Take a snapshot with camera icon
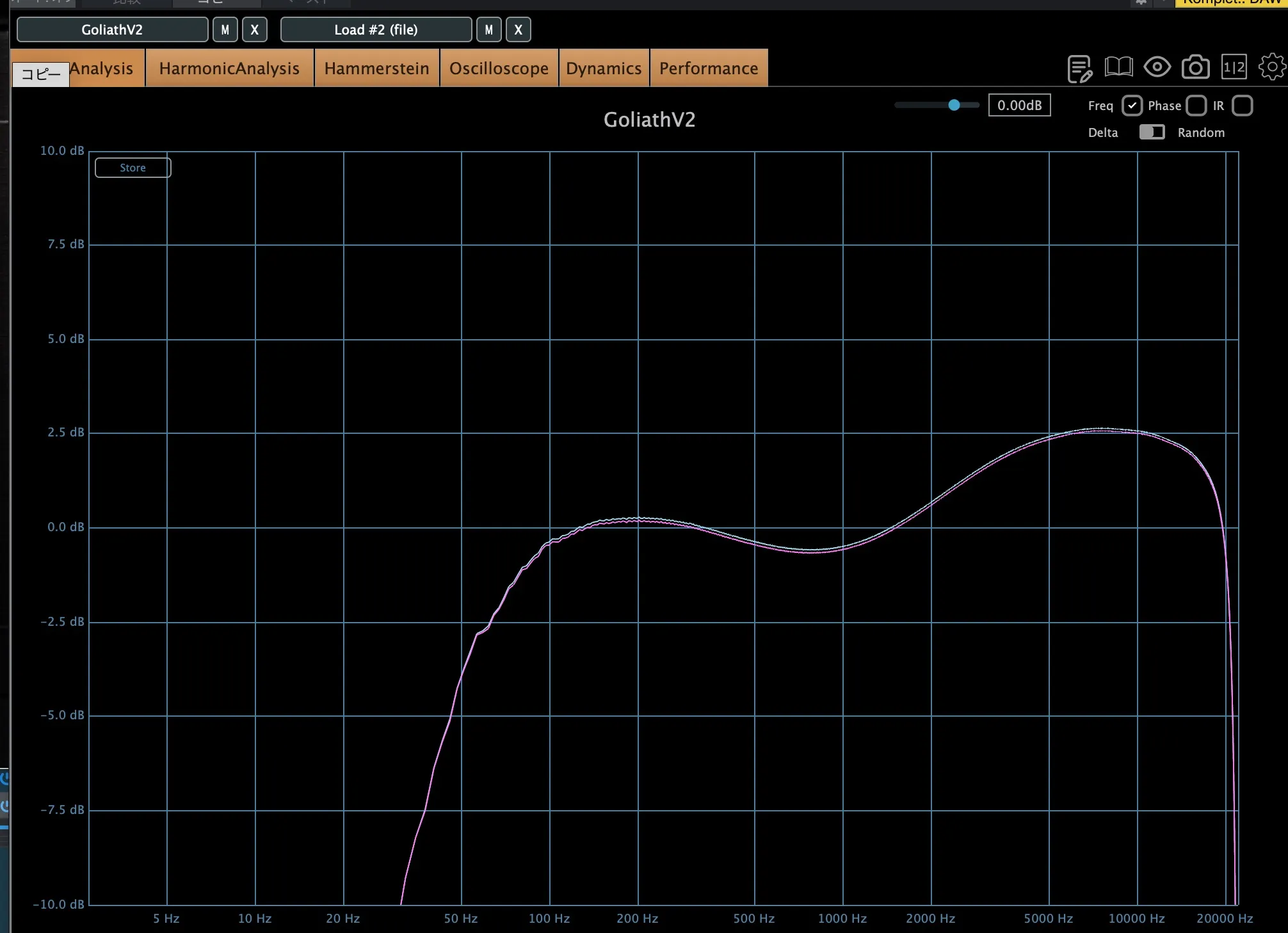This screenshot has width=1288, height=933. click(1195, 67)
